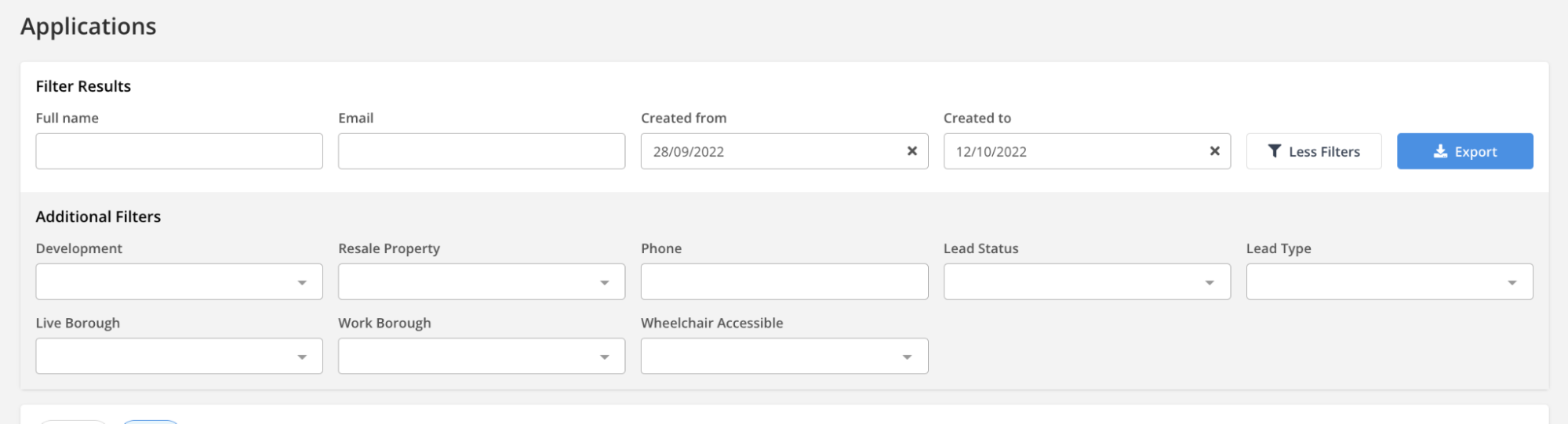Open the Live Borough dropdown
Screen dimensions: 1568x424
pos(179,357)
